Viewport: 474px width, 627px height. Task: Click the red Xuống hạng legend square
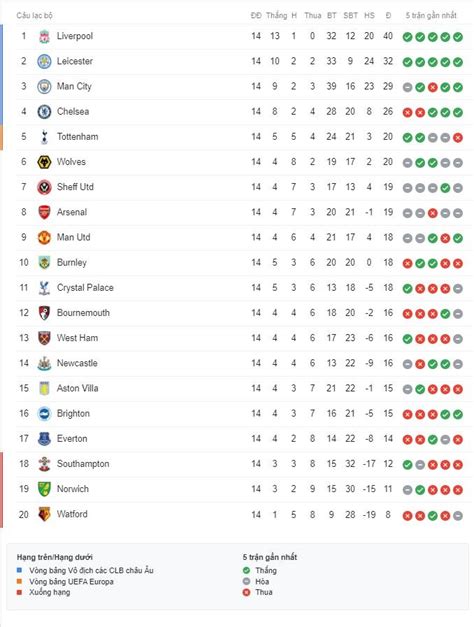tap(19, 592)
